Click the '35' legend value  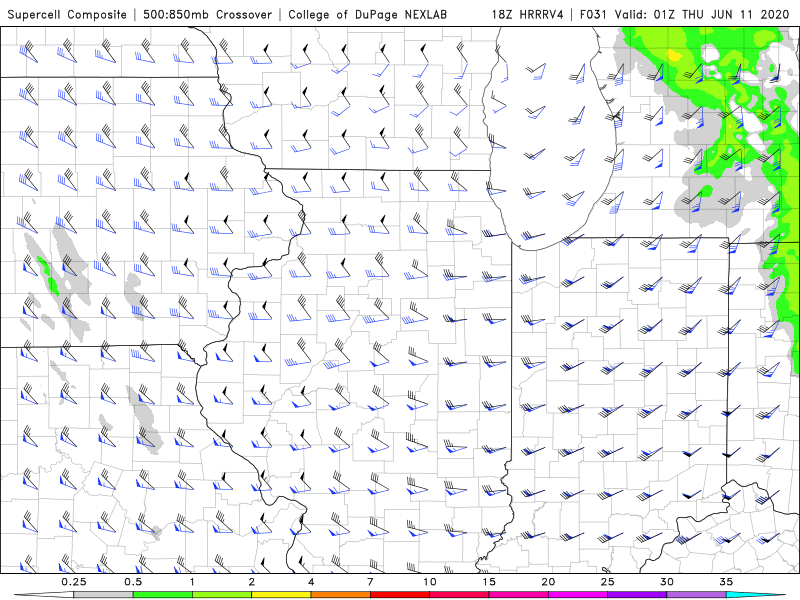[x=726, y=582]
